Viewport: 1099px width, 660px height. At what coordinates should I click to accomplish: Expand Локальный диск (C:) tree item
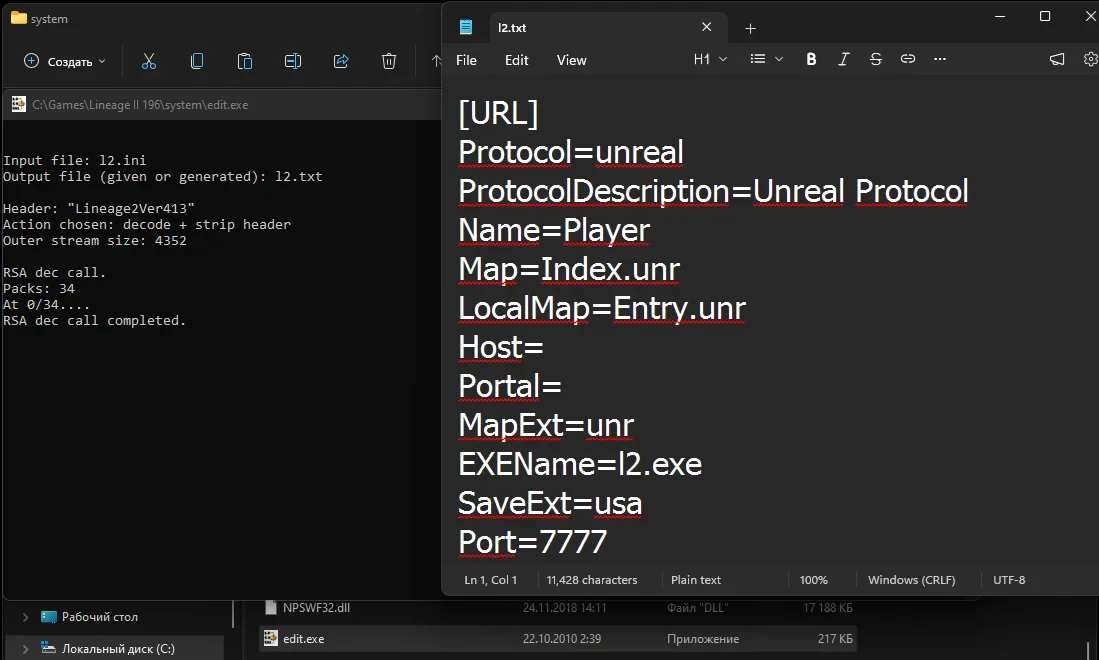coord(25,649)
